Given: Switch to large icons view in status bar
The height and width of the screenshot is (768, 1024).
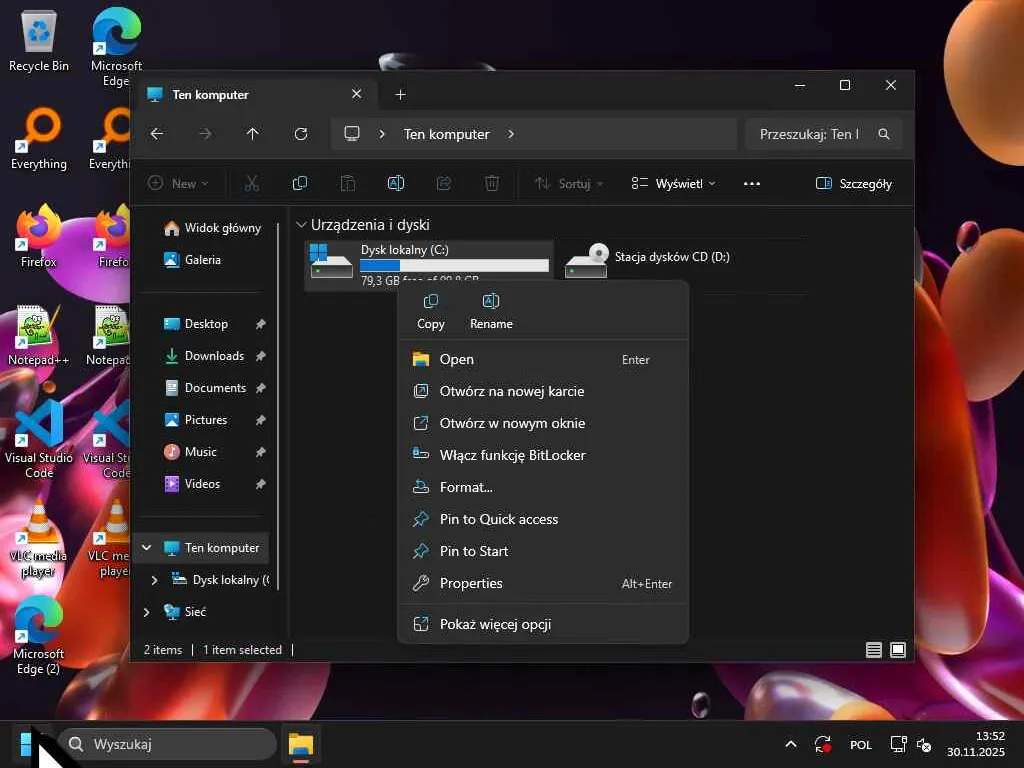Looking at the screenshot, I should click(898, 650).
